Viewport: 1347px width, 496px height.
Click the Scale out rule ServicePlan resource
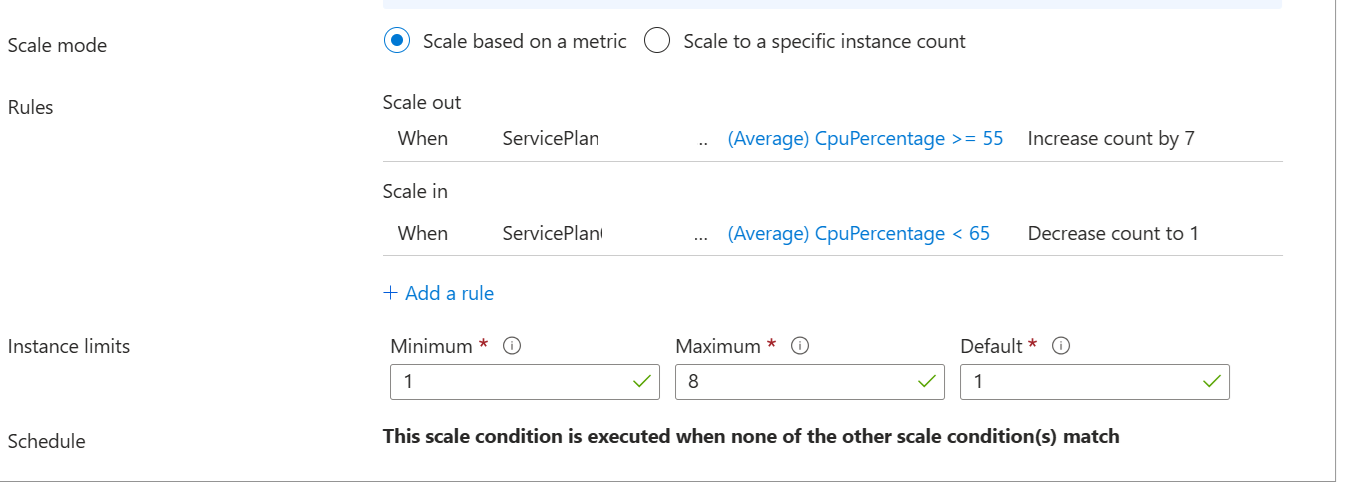pos(550,139)
